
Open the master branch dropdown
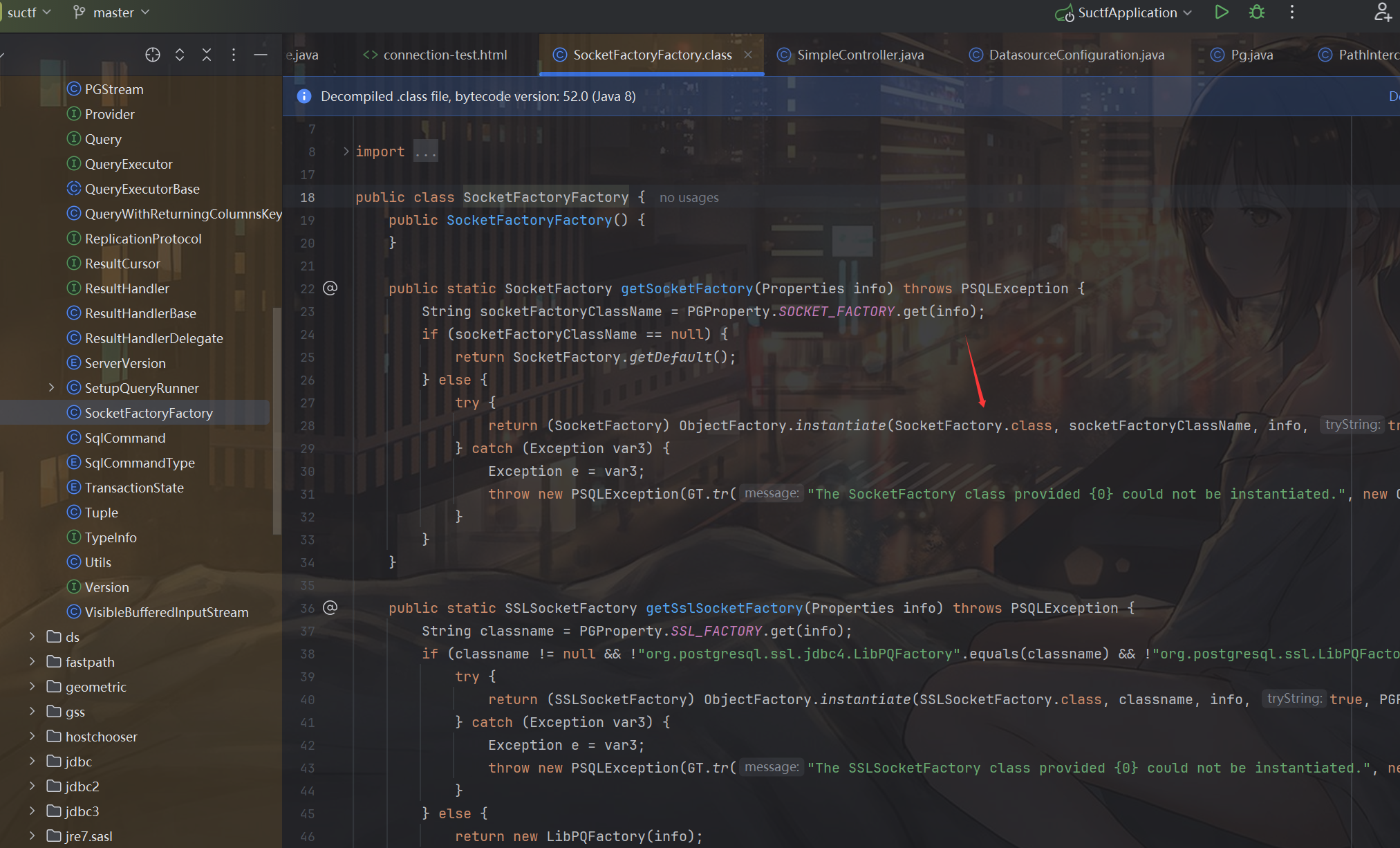(x=113, y=12)
